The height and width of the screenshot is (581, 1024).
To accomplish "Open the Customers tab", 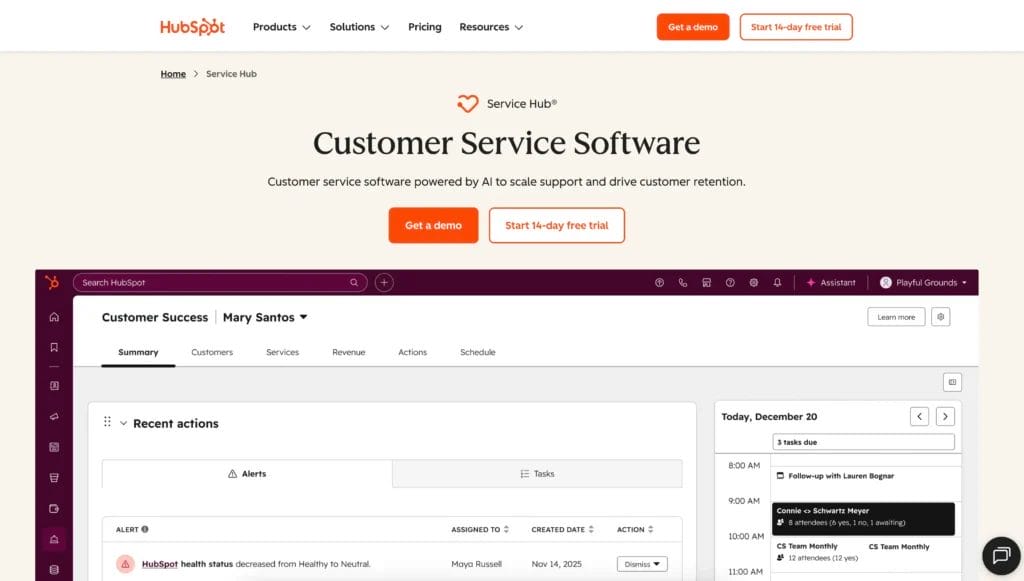I will coord(211,352).
